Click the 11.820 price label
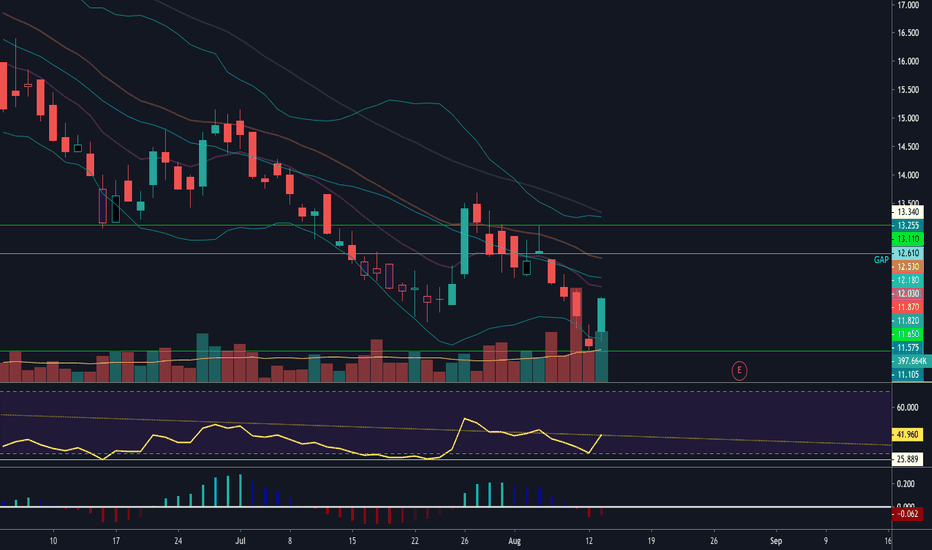The image size is (932, 550). pyautogui.click(x=908, y=320)
